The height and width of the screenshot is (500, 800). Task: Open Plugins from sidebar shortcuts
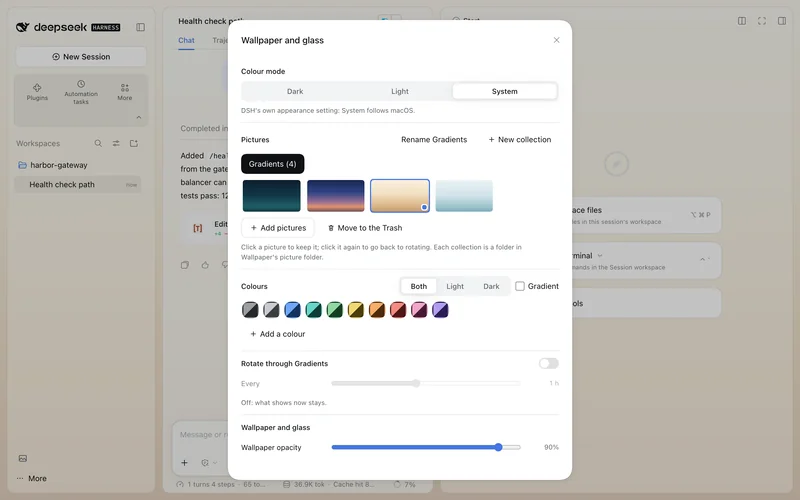coord(37,92)
